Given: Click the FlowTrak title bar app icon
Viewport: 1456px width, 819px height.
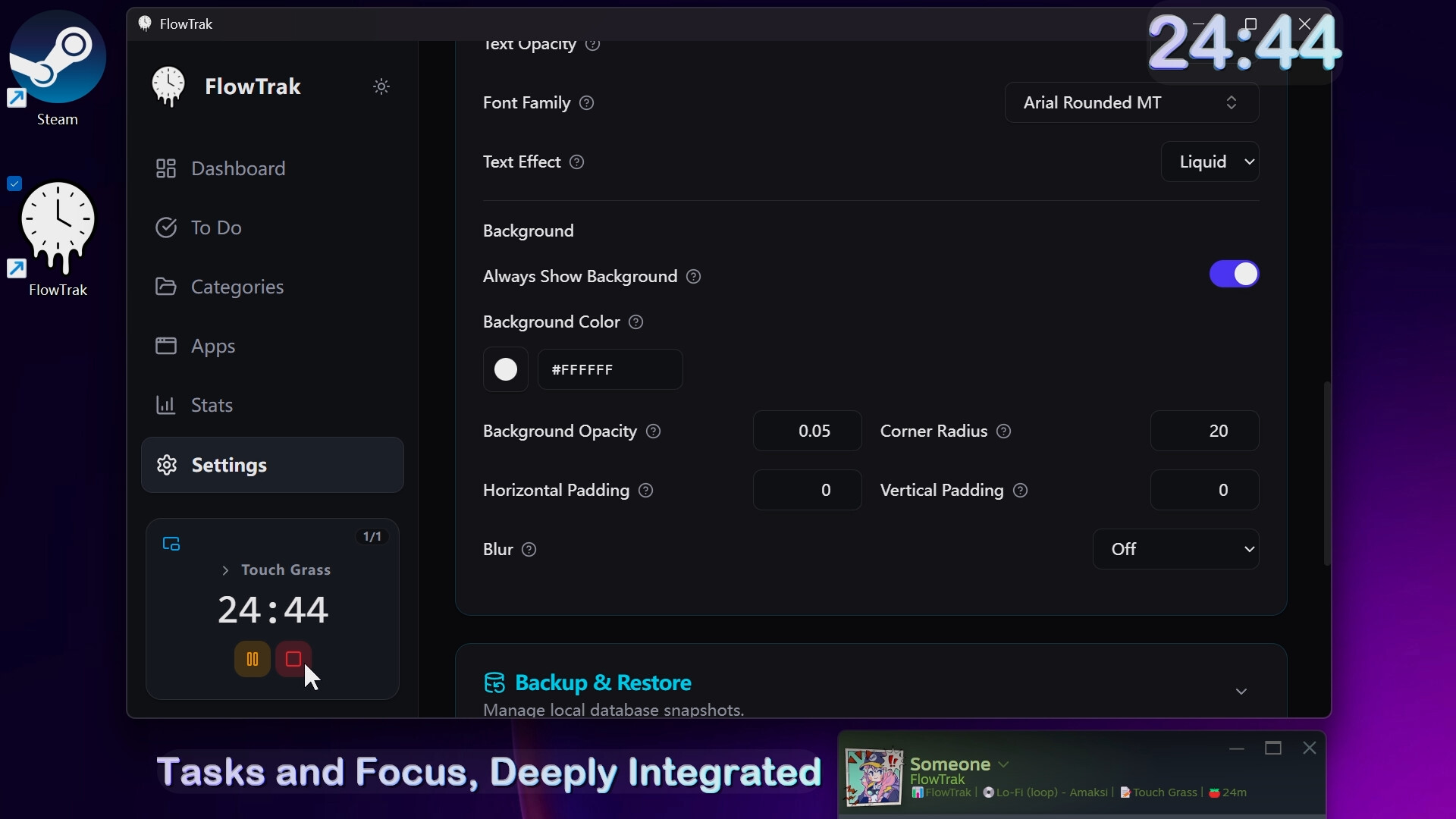Looking at the screenshot, I should coord(145,24).
